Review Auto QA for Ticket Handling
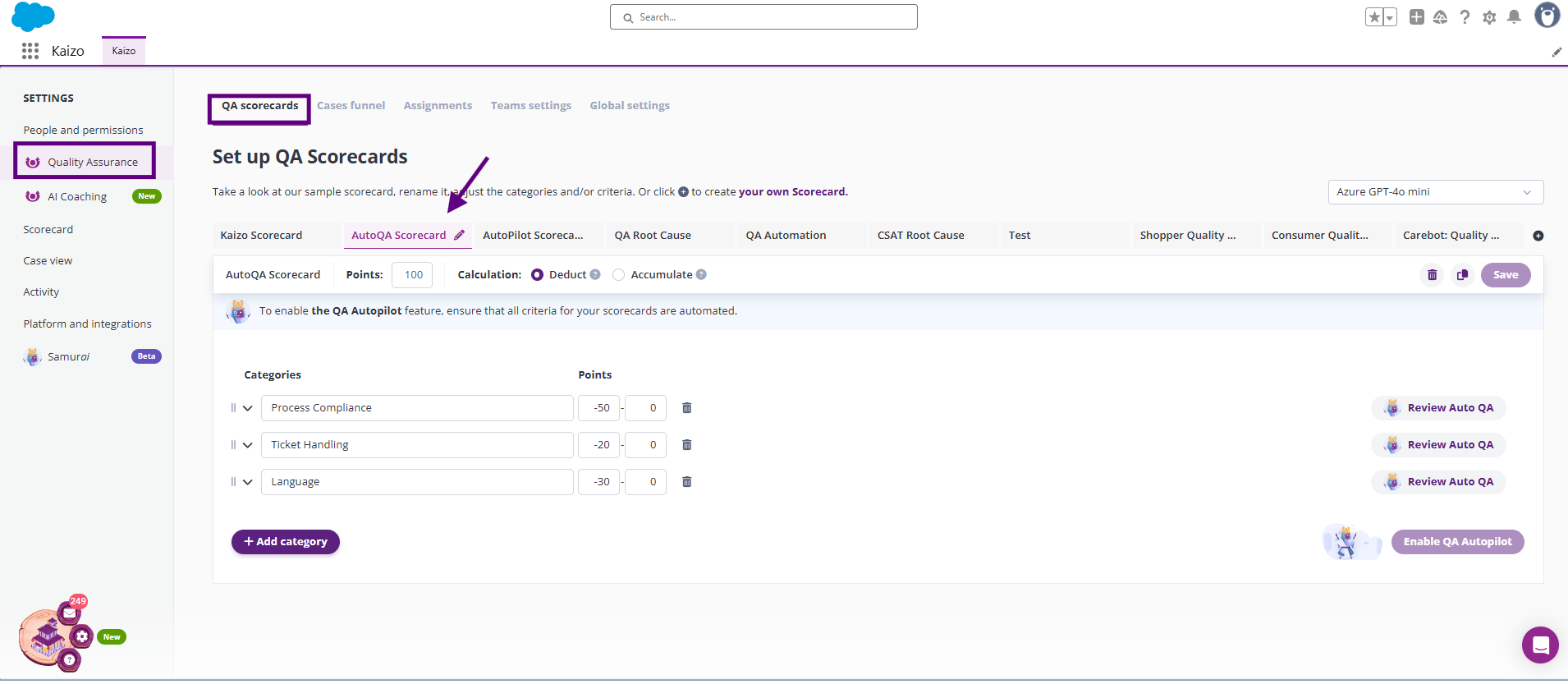This screenshot has width=1568, height=684. 1438,445
